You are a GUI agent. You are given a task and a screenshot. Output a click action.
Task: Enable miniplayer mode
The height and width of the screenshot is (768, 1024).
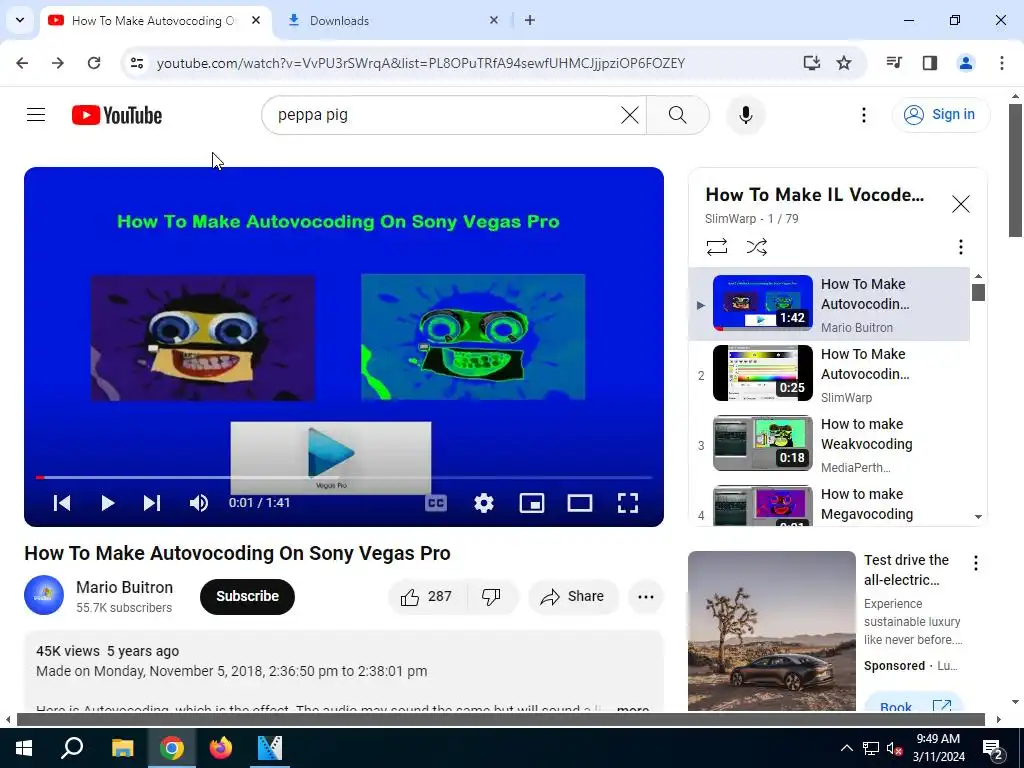click(x=532, y=503)
